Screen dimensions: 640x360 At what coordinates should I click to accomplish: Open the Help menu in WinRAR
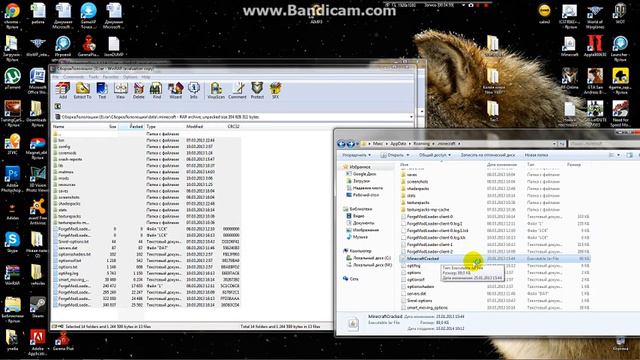[146, 77]
